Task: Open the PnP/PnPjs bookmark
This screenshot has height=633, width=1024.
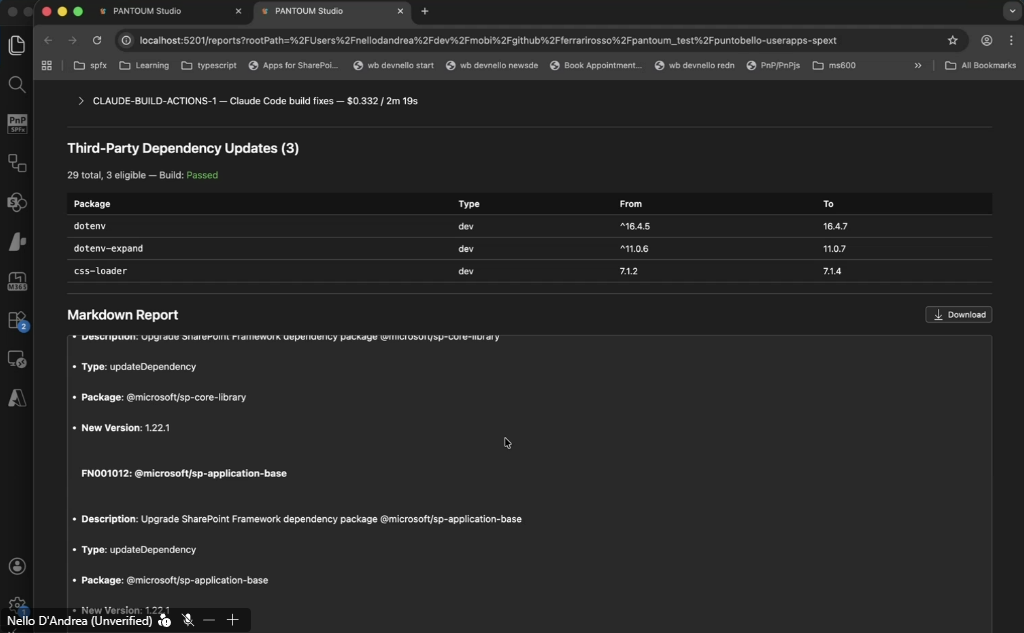Action: [x=773, y=66]
